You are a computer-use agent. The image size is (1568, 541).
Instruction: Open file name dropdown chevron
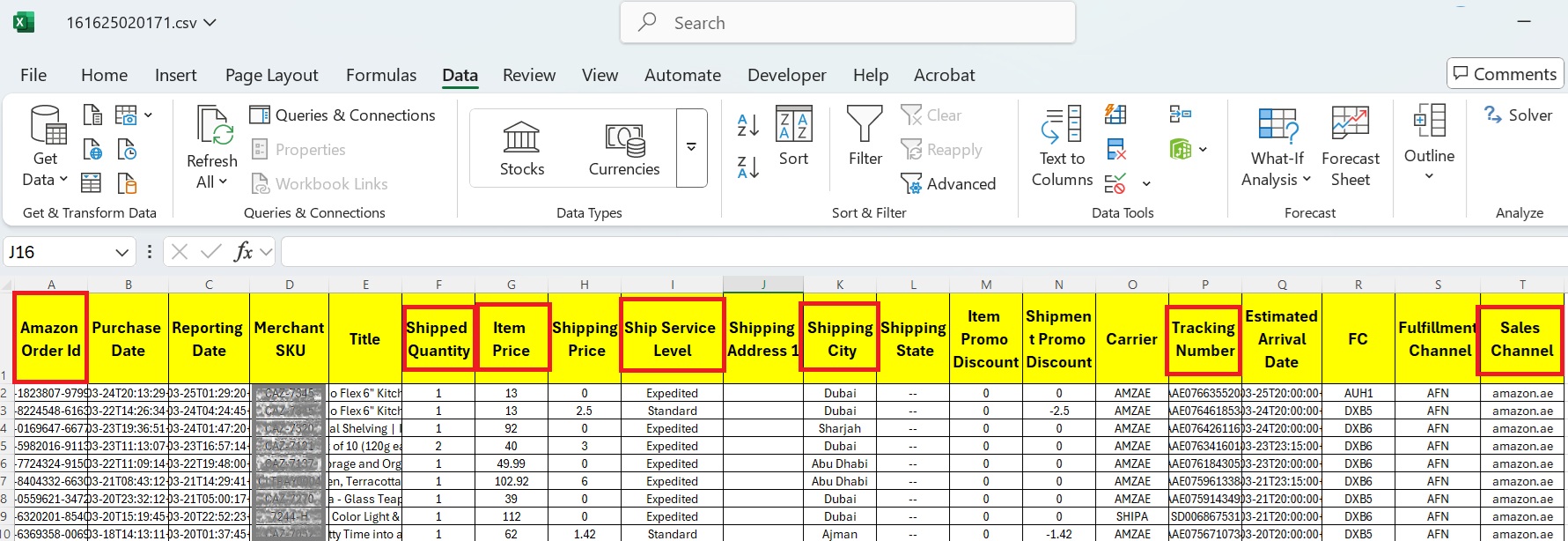coord(210,23)
